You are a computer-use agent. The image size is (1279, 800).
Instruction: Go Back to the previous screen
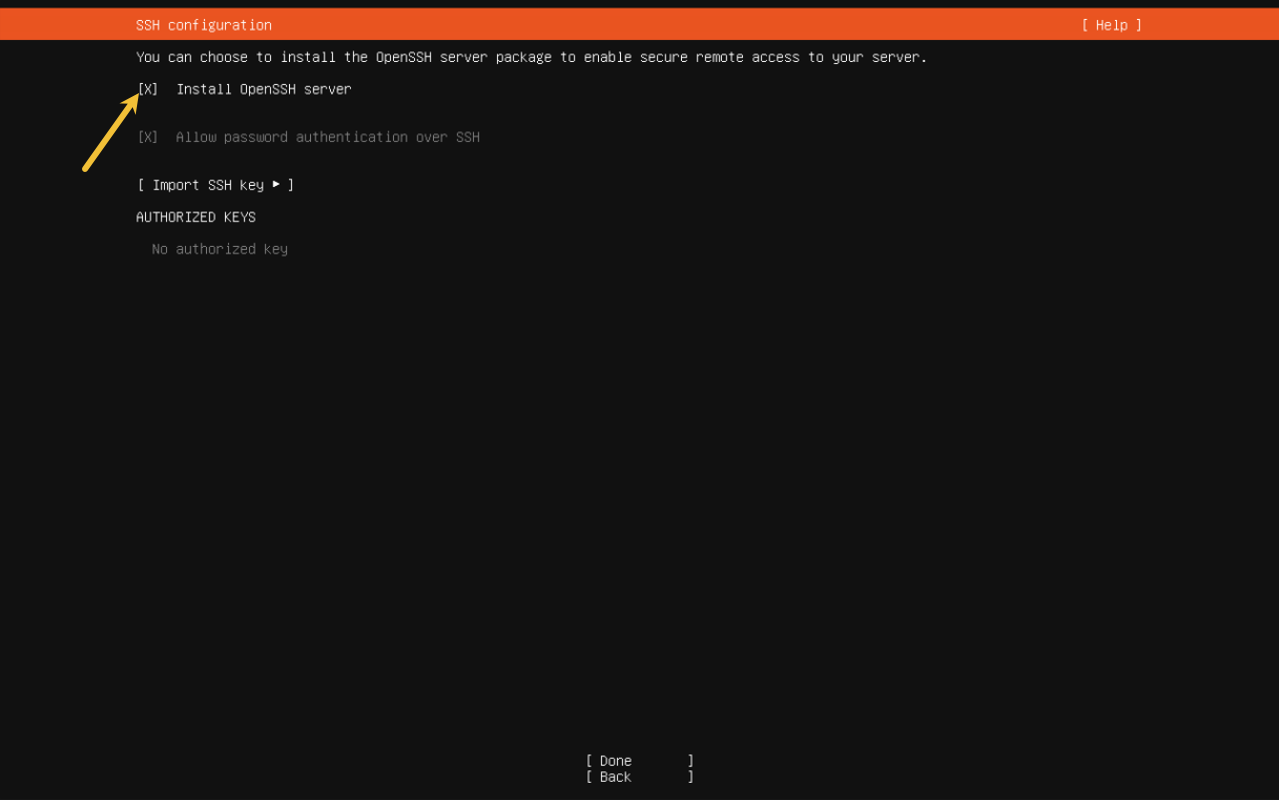(615, 777)
